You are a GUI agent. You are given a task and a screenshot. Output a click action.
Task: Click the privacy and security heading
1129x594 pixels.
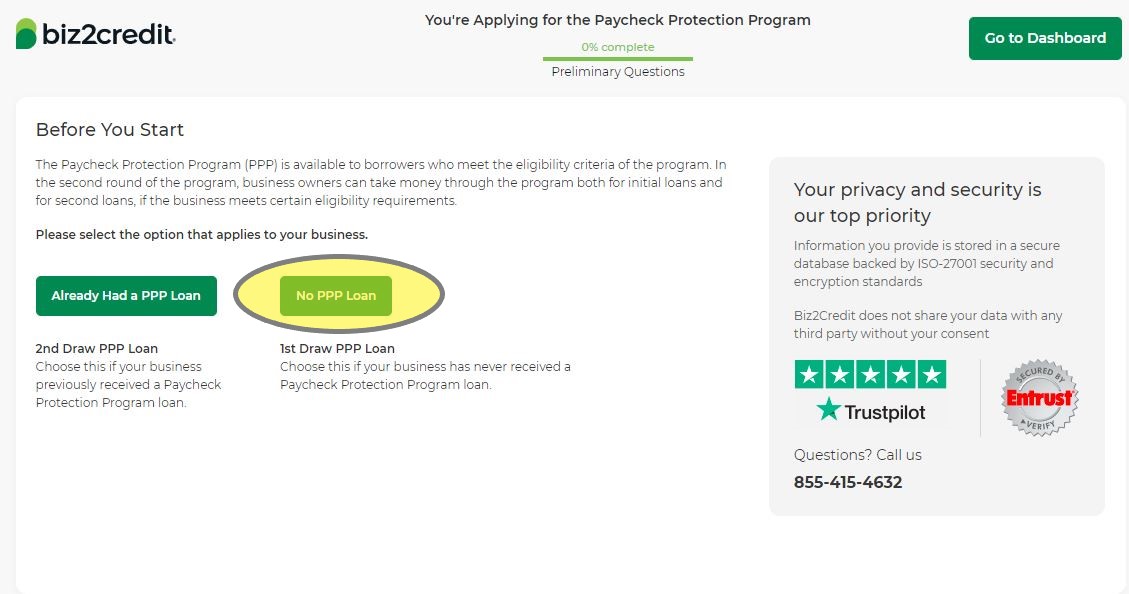coord(917,202)
